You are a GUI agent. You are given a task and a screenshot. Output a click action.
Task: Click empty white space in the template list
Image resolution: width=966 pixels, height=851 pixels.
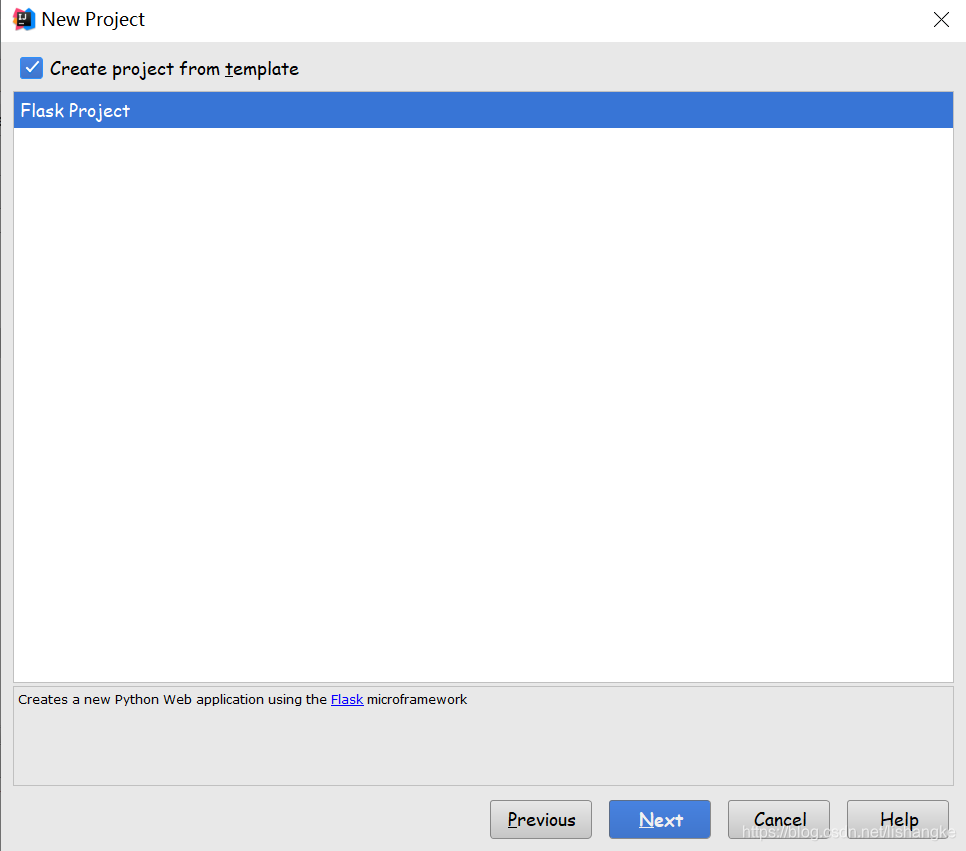(x=483, y=400)
